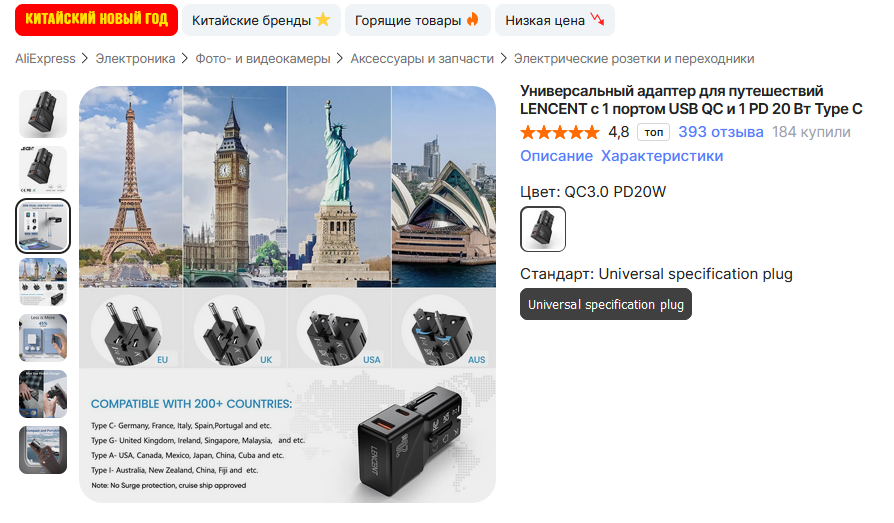This screenshot has width=894, height=523.
Task: Go to AliExpress home breadcrumb
Action: (45, 59)
